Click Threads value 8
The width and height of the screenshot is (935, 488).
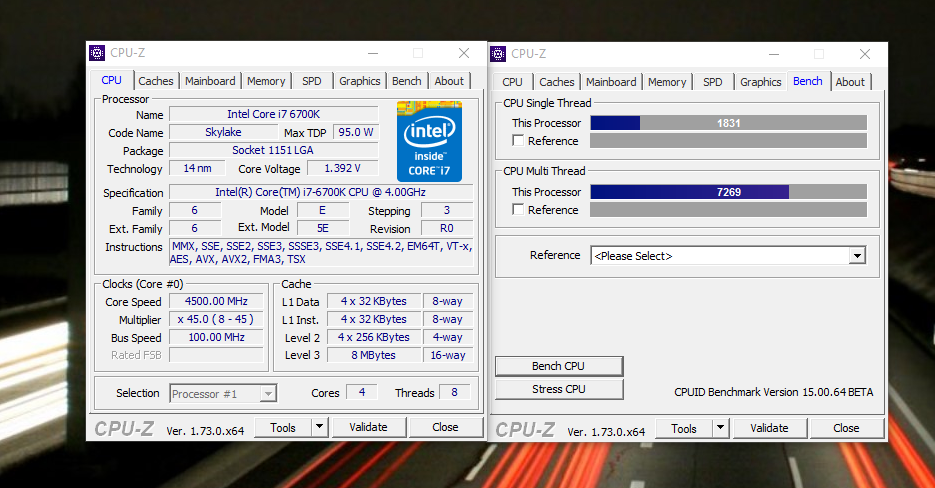coord(454,392)
